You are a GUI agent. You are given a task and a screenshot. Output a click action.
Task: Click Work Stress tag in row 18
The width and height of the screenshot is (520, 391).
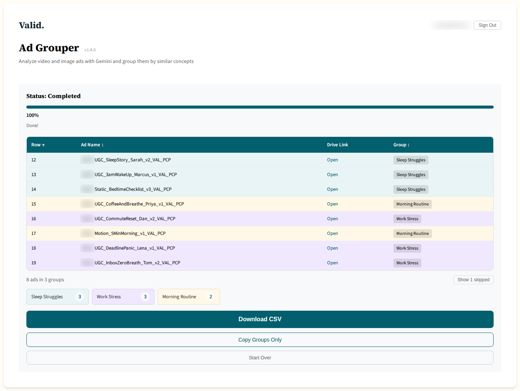[x=407, y=248]
